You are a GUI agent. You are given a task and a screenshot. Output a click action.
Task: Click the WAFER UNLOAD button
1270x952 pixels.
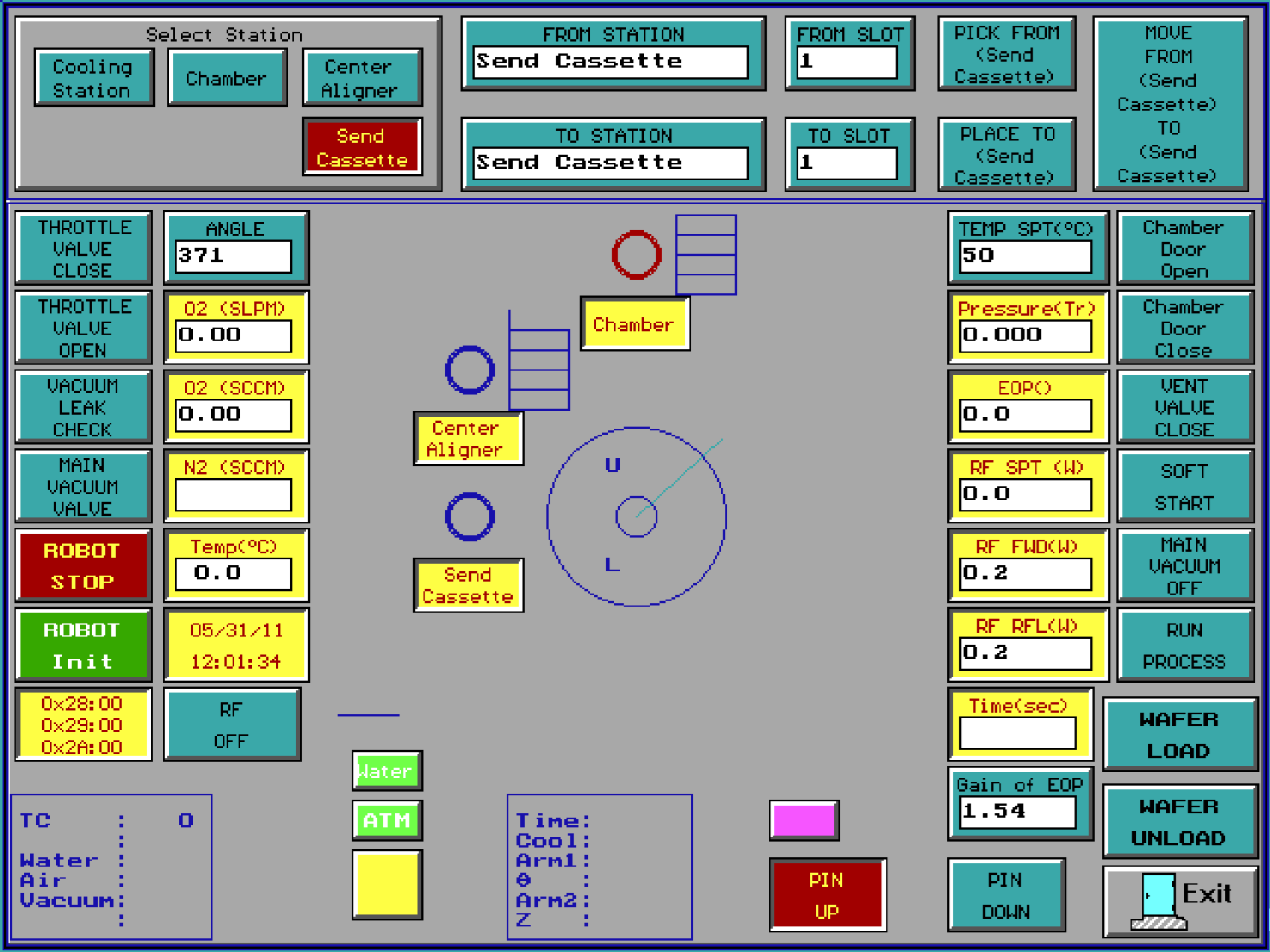pos(1180,822)
